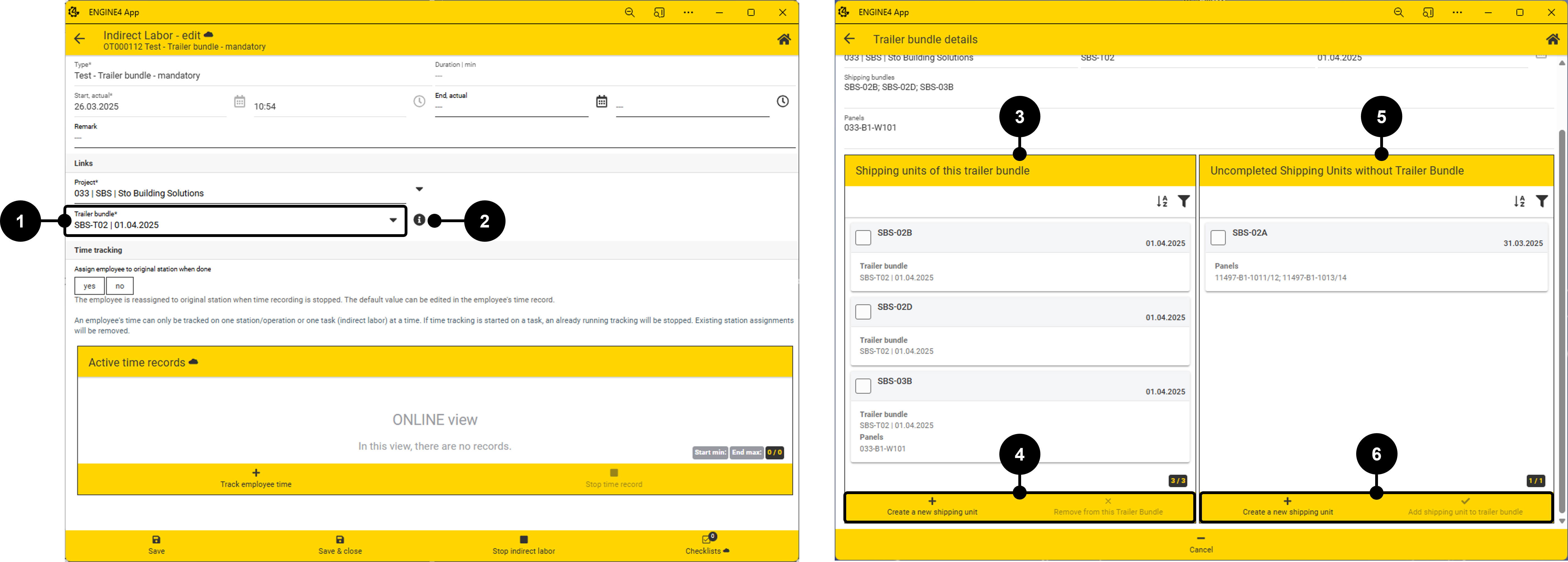This screenshot has width=1568, height=562.
Task: Click the 3 / 3 count badge
Action: tap(1178, 481)
